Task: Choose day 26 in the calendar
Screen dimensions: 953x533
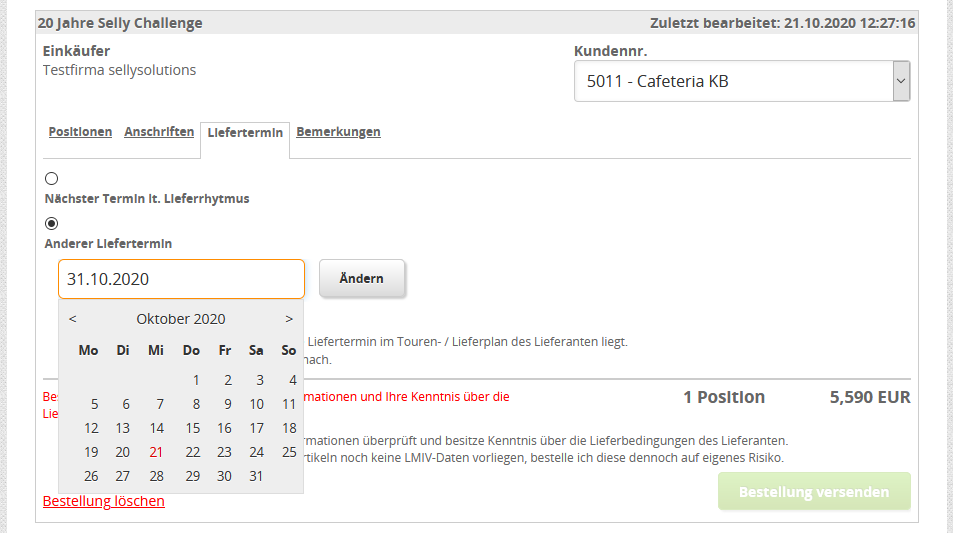Action: click(x=91, y=476)
